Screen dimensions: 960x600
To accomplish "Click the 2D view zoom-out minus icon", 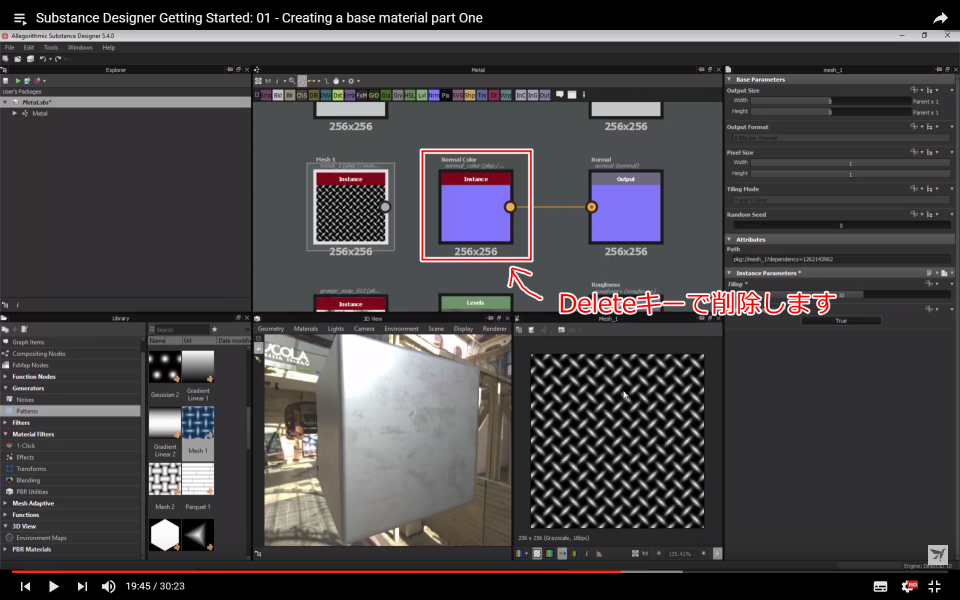I will [x=659, y=553].
